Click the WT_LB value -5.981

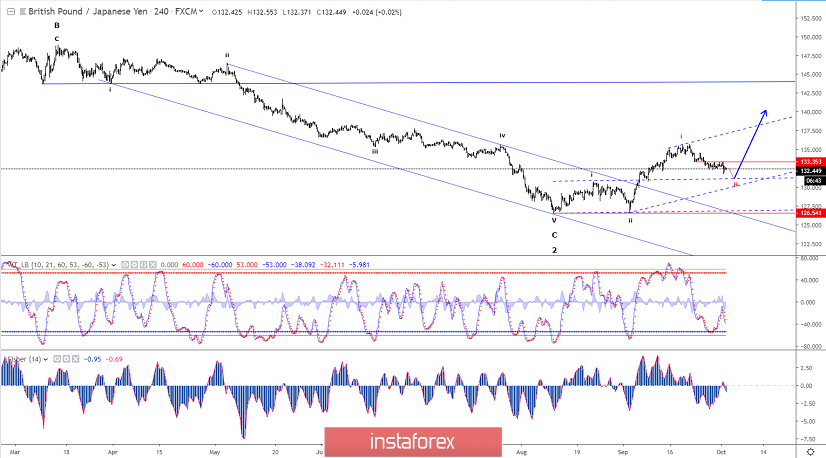point(359,265)
